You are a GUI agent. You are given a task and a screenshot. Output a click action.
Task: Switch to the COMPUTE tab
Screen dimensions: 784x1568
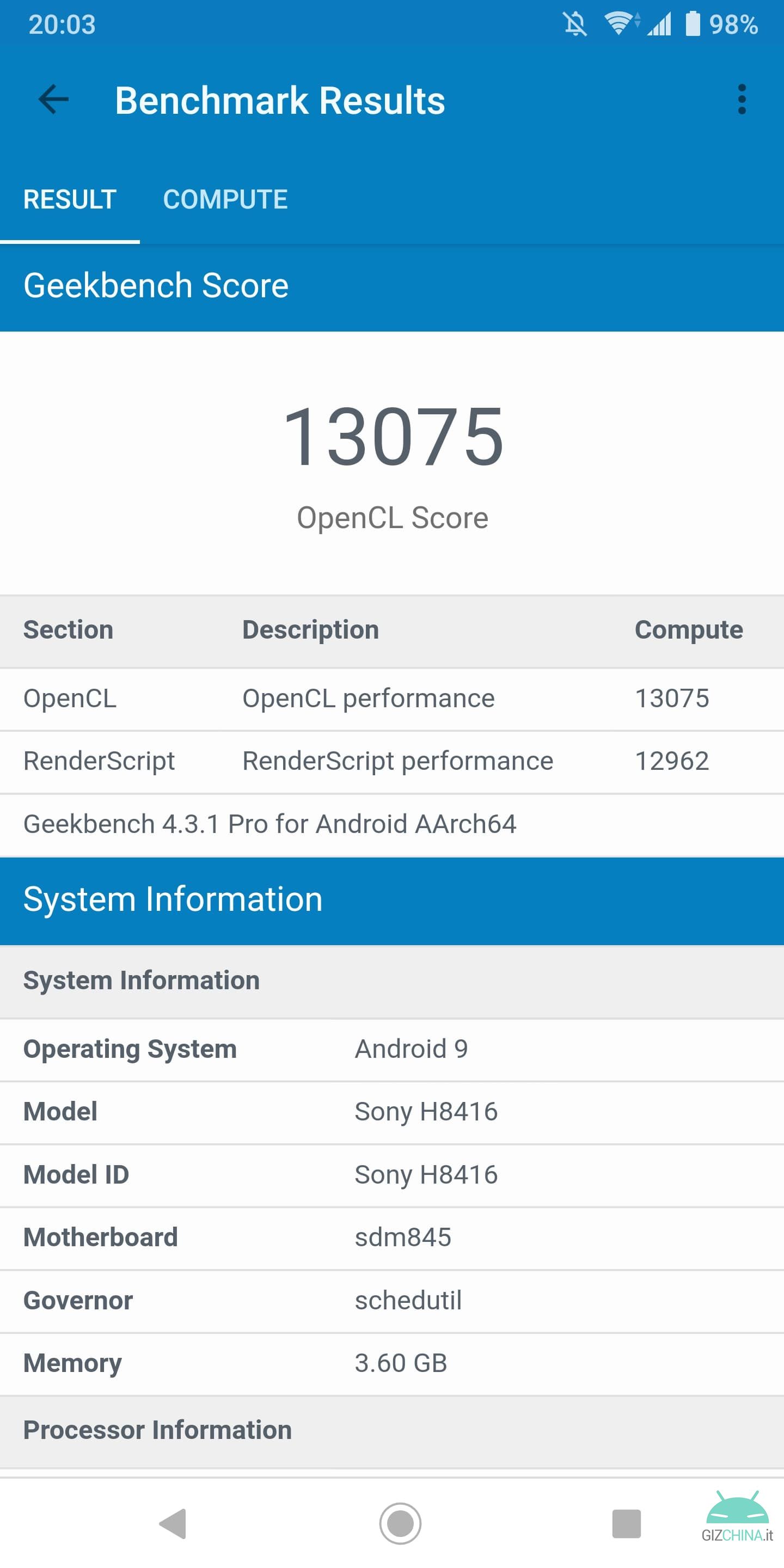(225, 200)
